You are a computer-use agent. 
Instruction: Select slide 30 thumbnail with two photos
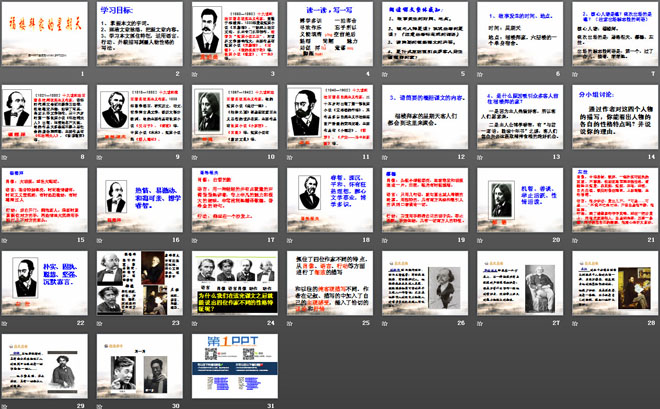[140, 367]
